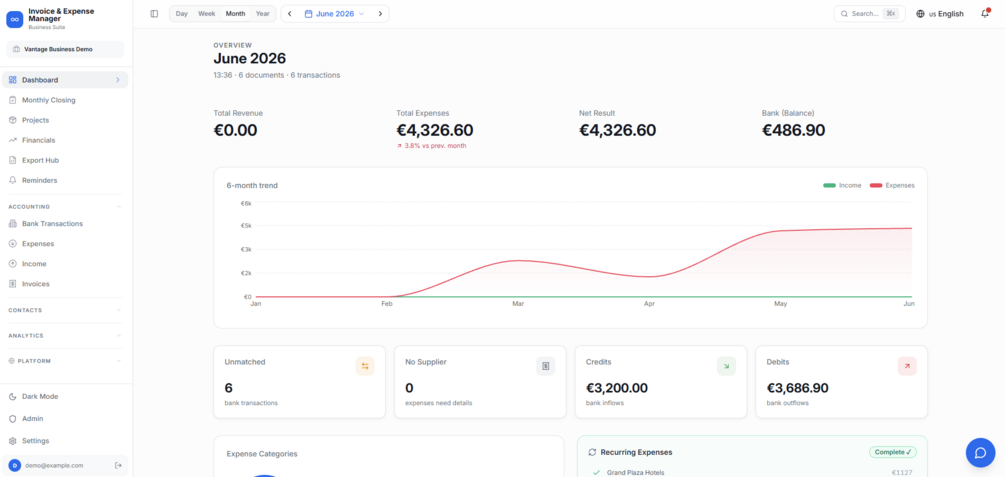Toggle Income series in chart legend
1005x477 pixels.
click(842, 185)
